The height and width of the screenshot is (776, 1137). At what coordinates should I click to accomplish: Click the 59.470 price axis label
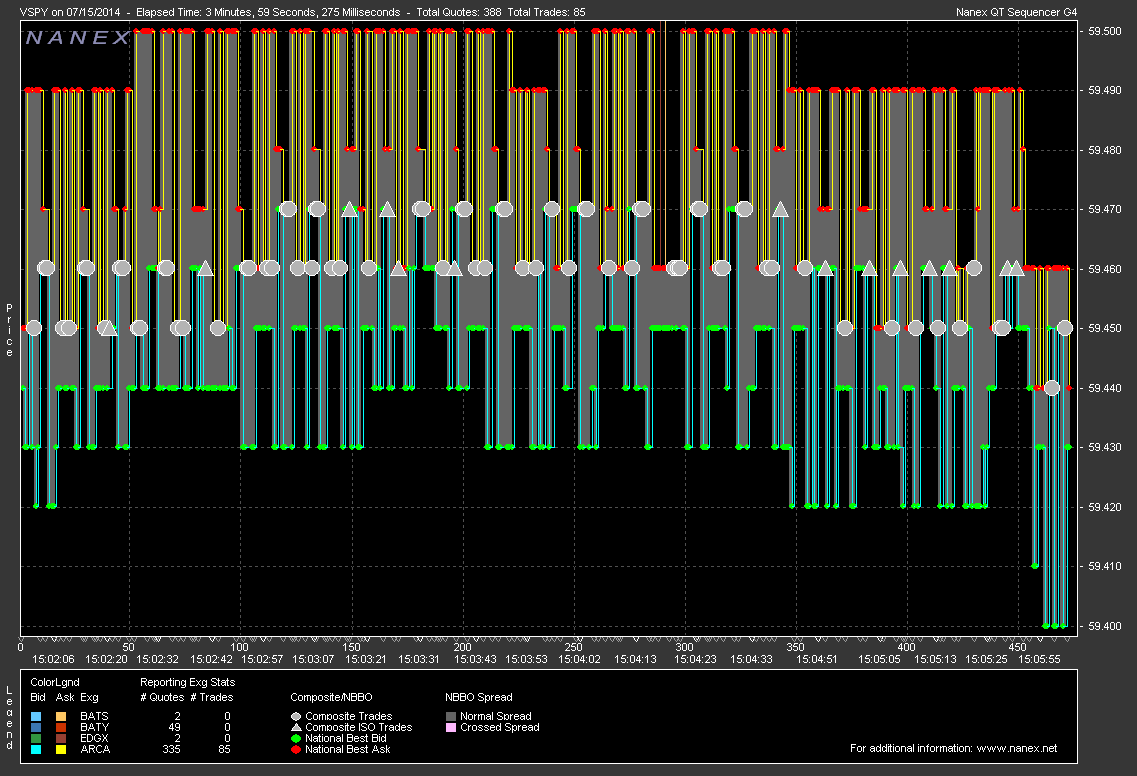point(1104,210)
